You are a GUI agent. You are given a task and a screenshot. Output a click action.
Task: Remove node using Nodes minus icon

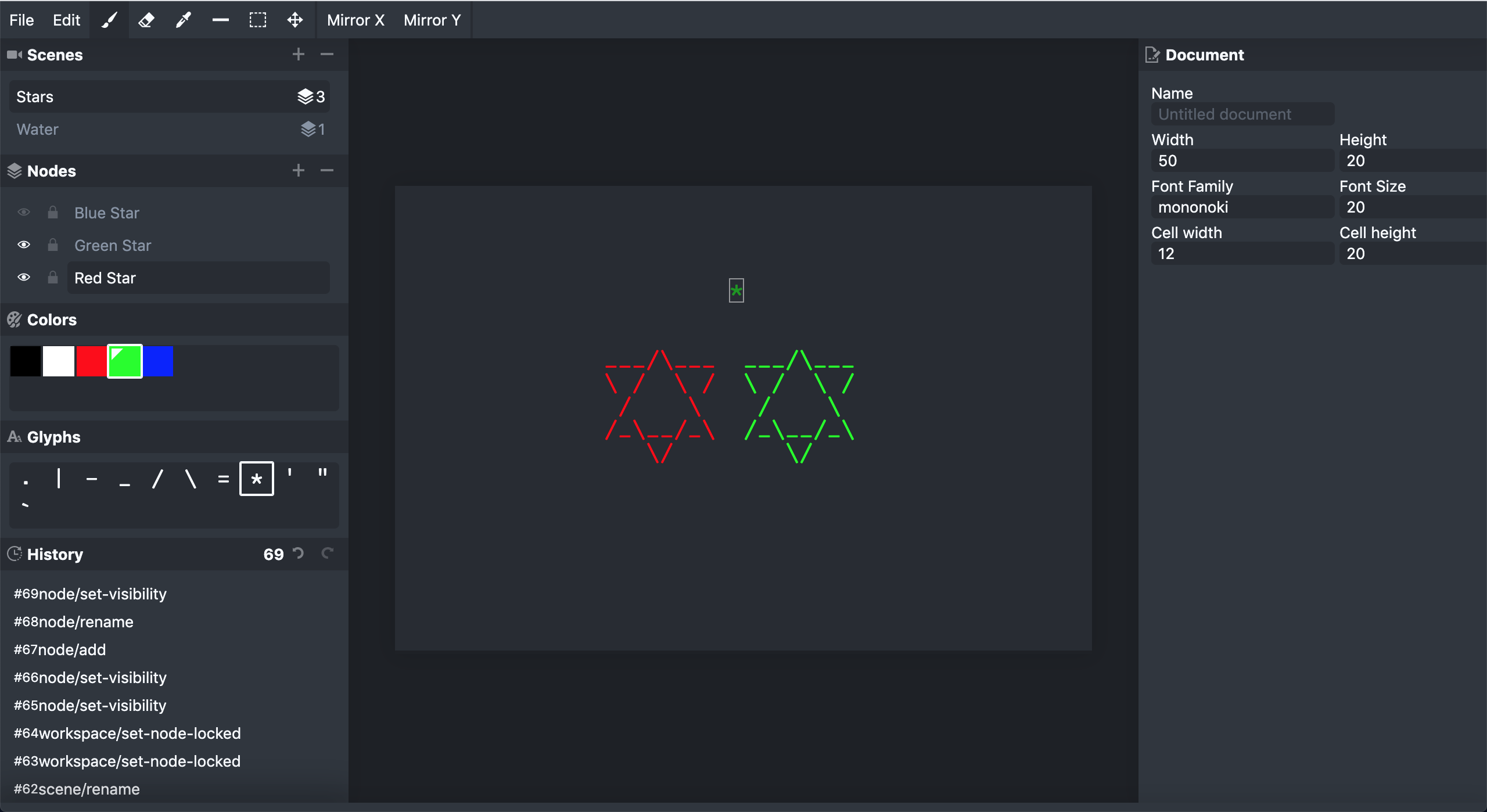tap(327, 171)
